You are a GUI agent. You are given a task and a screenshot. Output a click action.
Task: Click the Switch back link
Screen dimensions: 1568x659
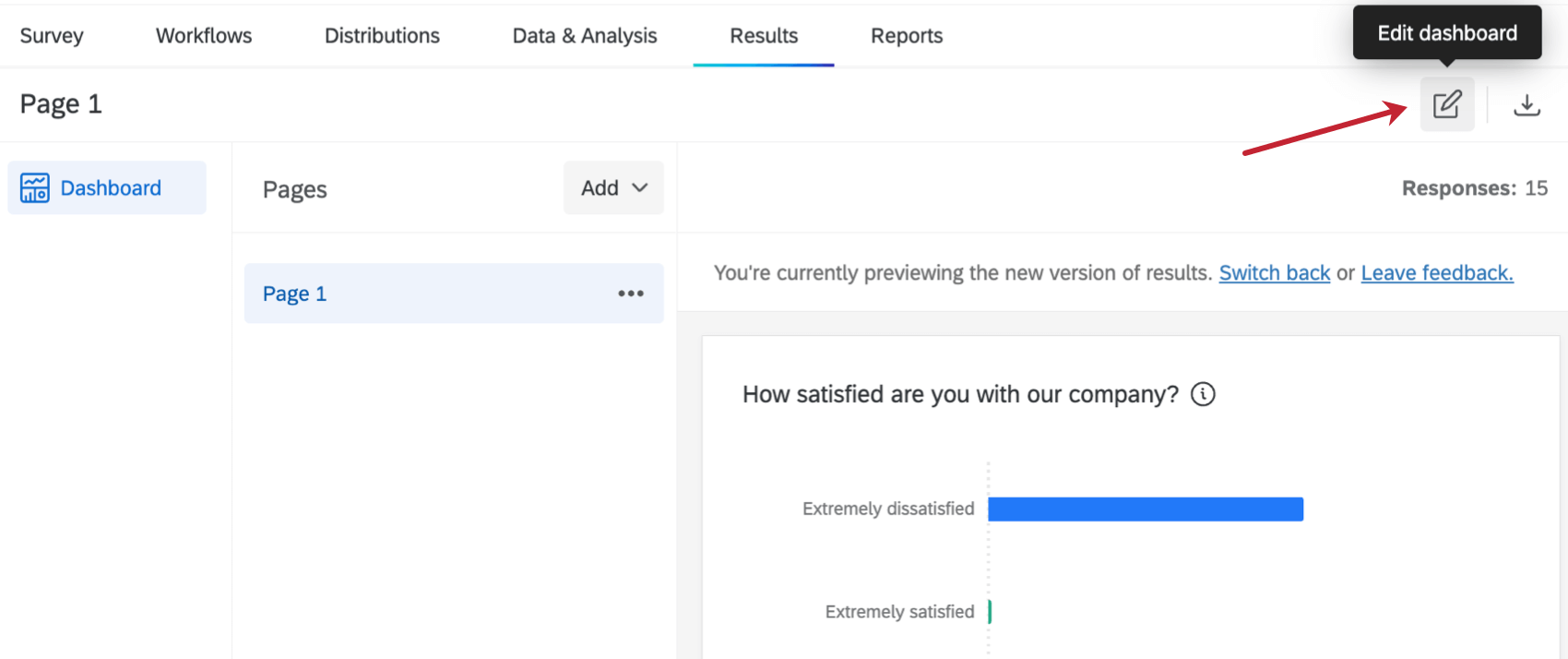pos(1274,273)
